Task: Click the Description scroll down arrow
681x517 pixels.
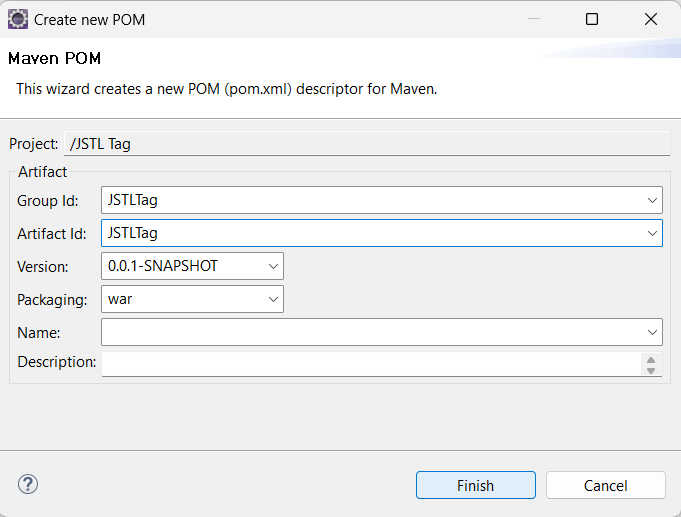Action: click(x=651, y=370)
